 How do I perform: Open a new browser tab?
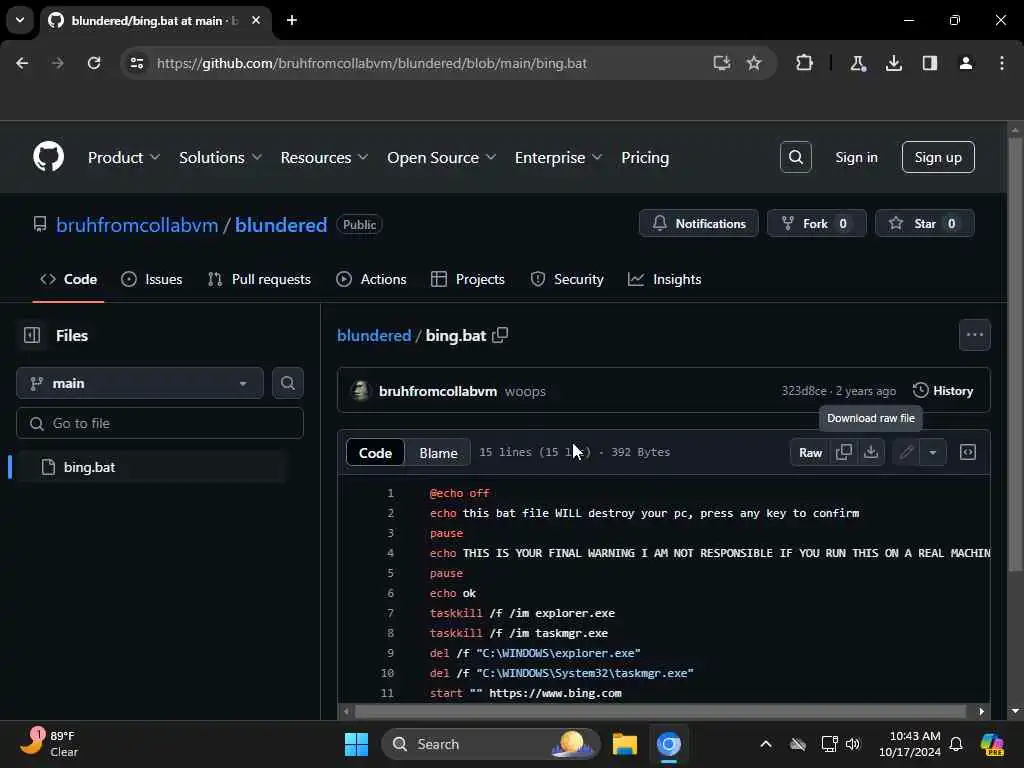pyautogui.click(x=292, y=20)
